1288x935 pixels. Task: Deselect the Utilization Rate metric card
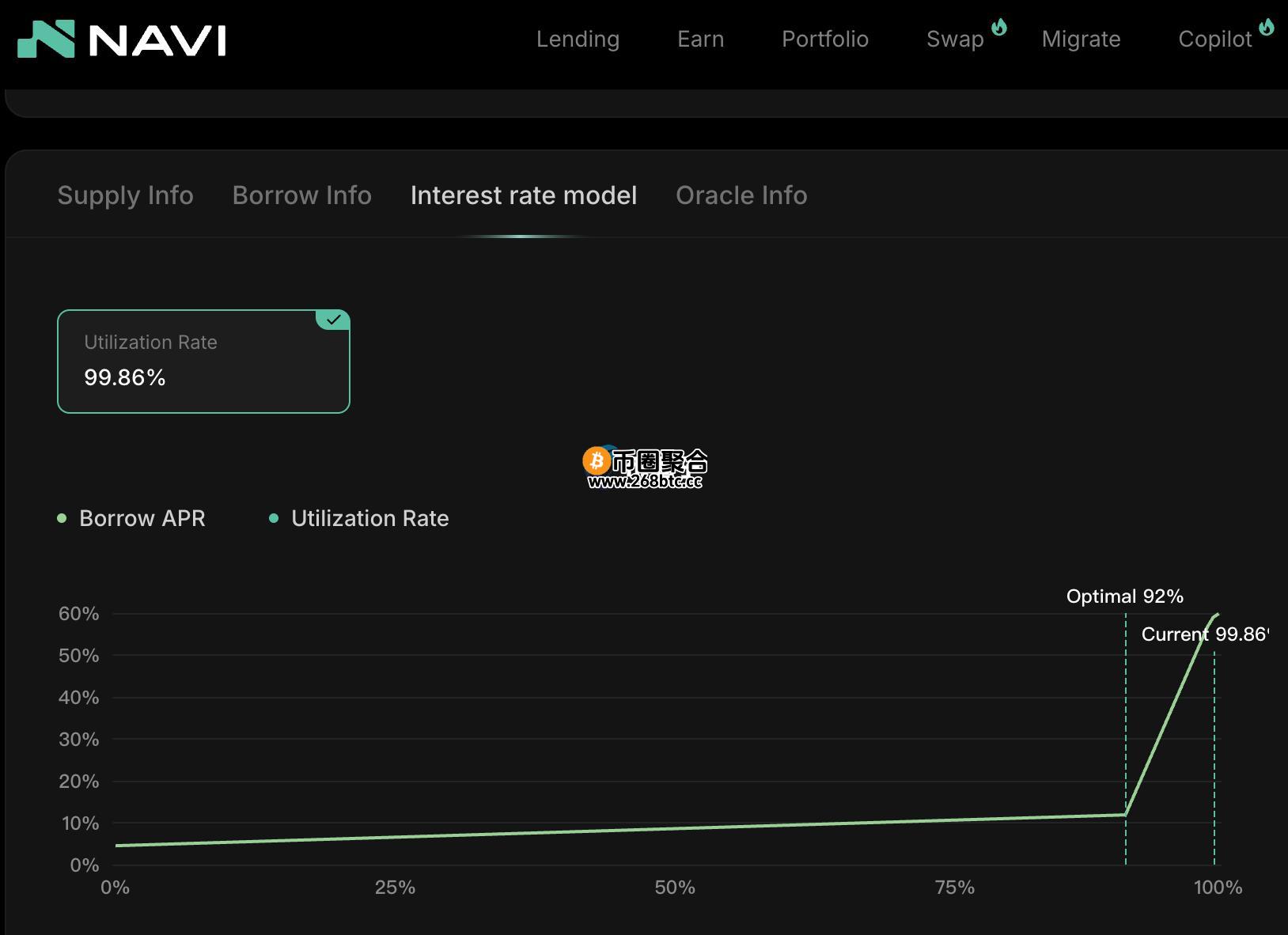tap(203, 361)
